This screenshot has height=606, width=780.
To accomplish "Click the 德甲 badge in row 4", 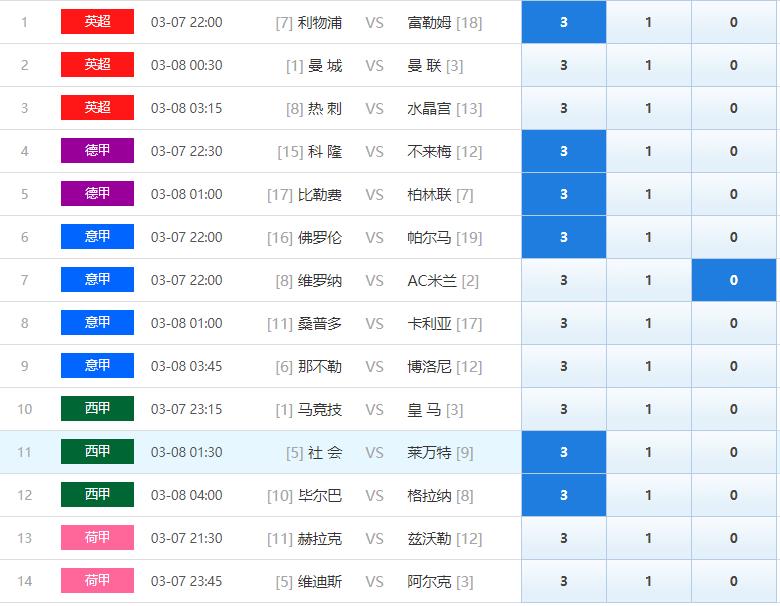I will [98, 150].
